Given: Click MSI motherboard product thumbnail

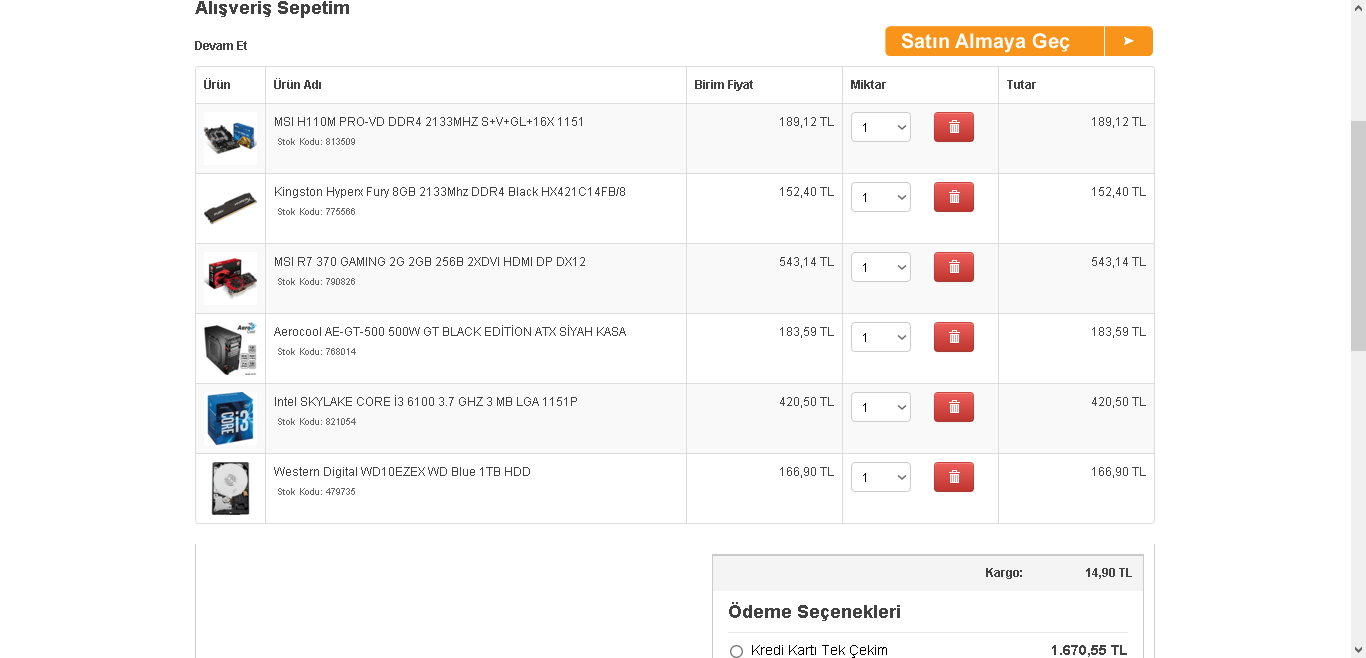Looking at the screenshot, I should 230,138.
